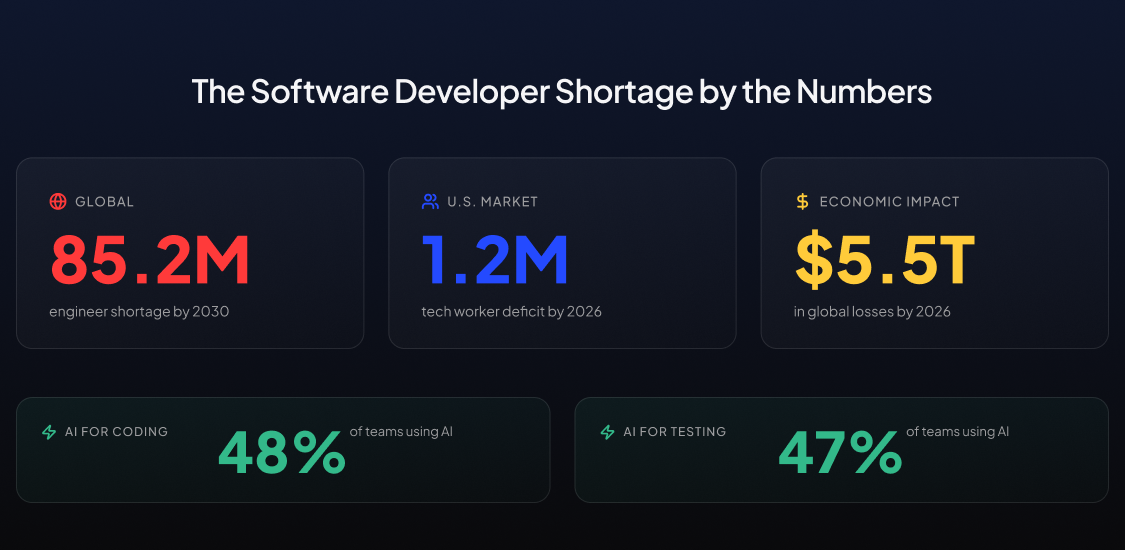Click the page heading about the developer shortage

562,92
